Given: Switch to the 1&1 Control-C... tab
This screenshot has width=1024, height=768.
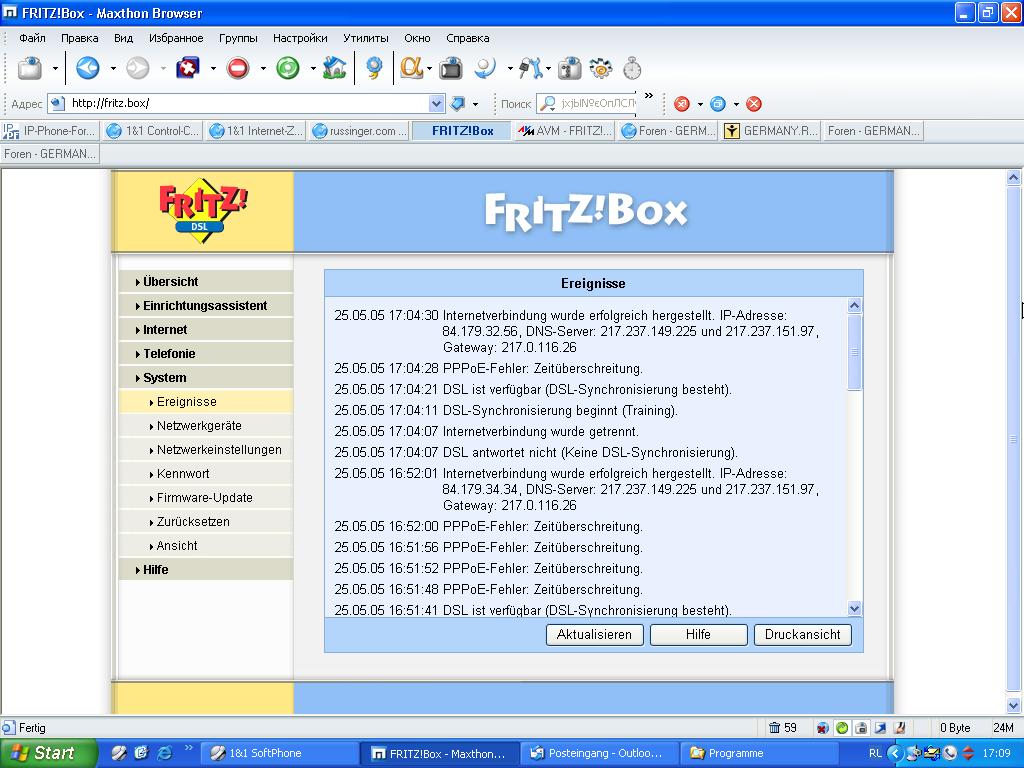Looking at the screenshot, I should tap(153, 131).
